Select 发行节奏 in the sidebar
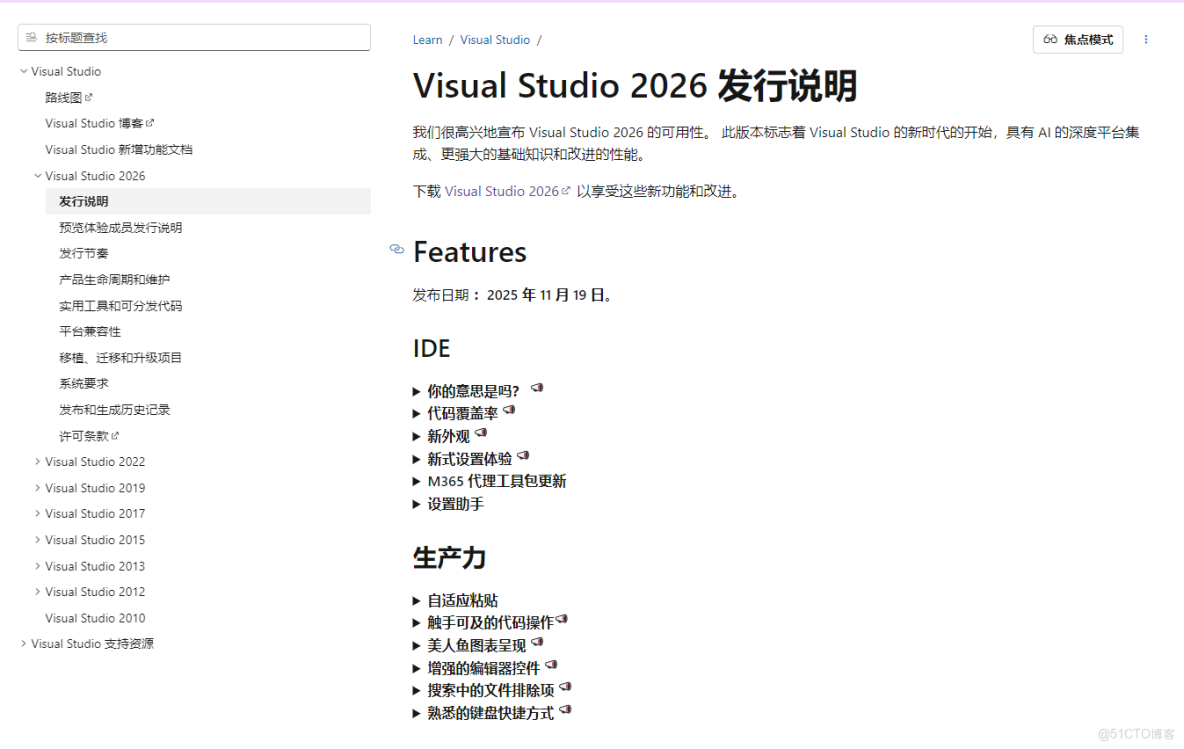Viewport: 1184px width, 749px height. (82, 253)
